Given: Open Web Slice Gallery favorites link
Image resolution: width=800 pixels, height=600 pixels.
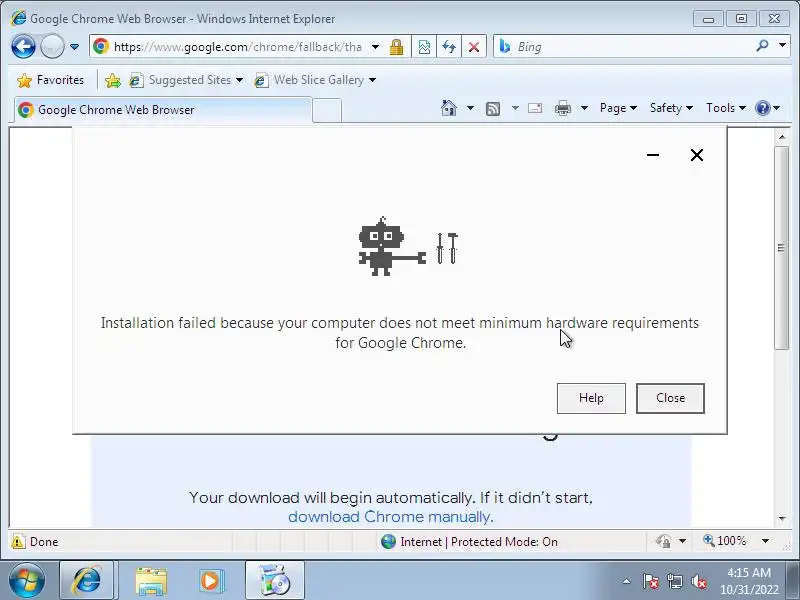Looking at the screenshot, I should tap(315, 80).
